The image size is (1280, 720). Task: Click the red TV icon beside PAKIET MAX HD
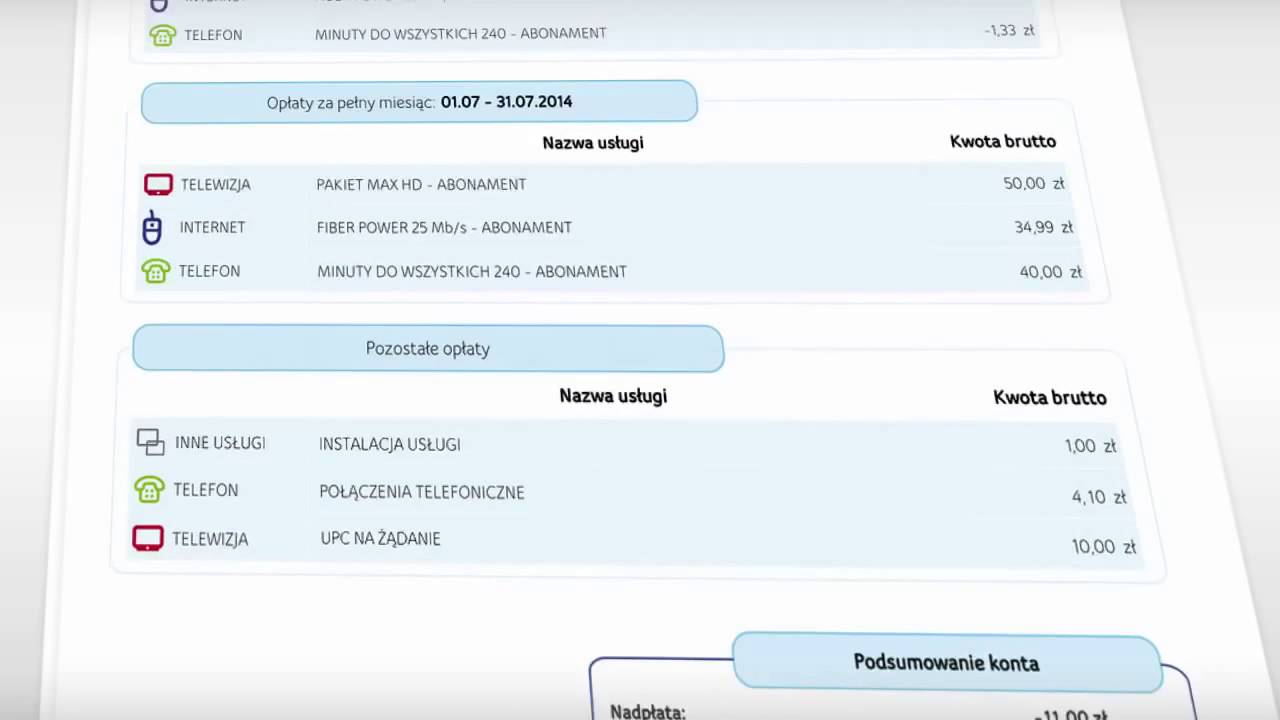[158, 184]
